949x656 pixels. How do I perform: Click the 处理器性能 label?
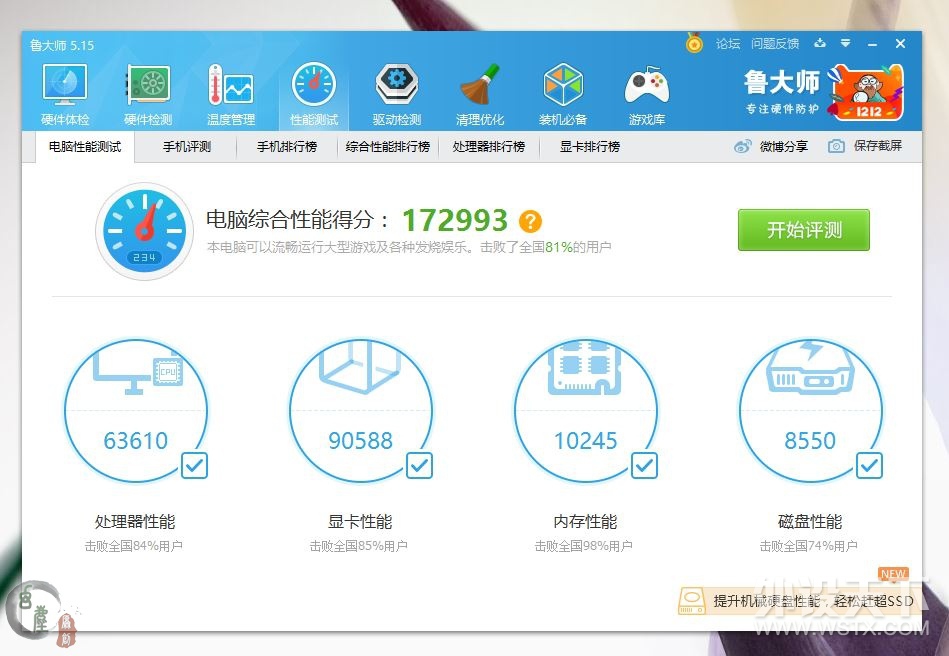point(135,522)
